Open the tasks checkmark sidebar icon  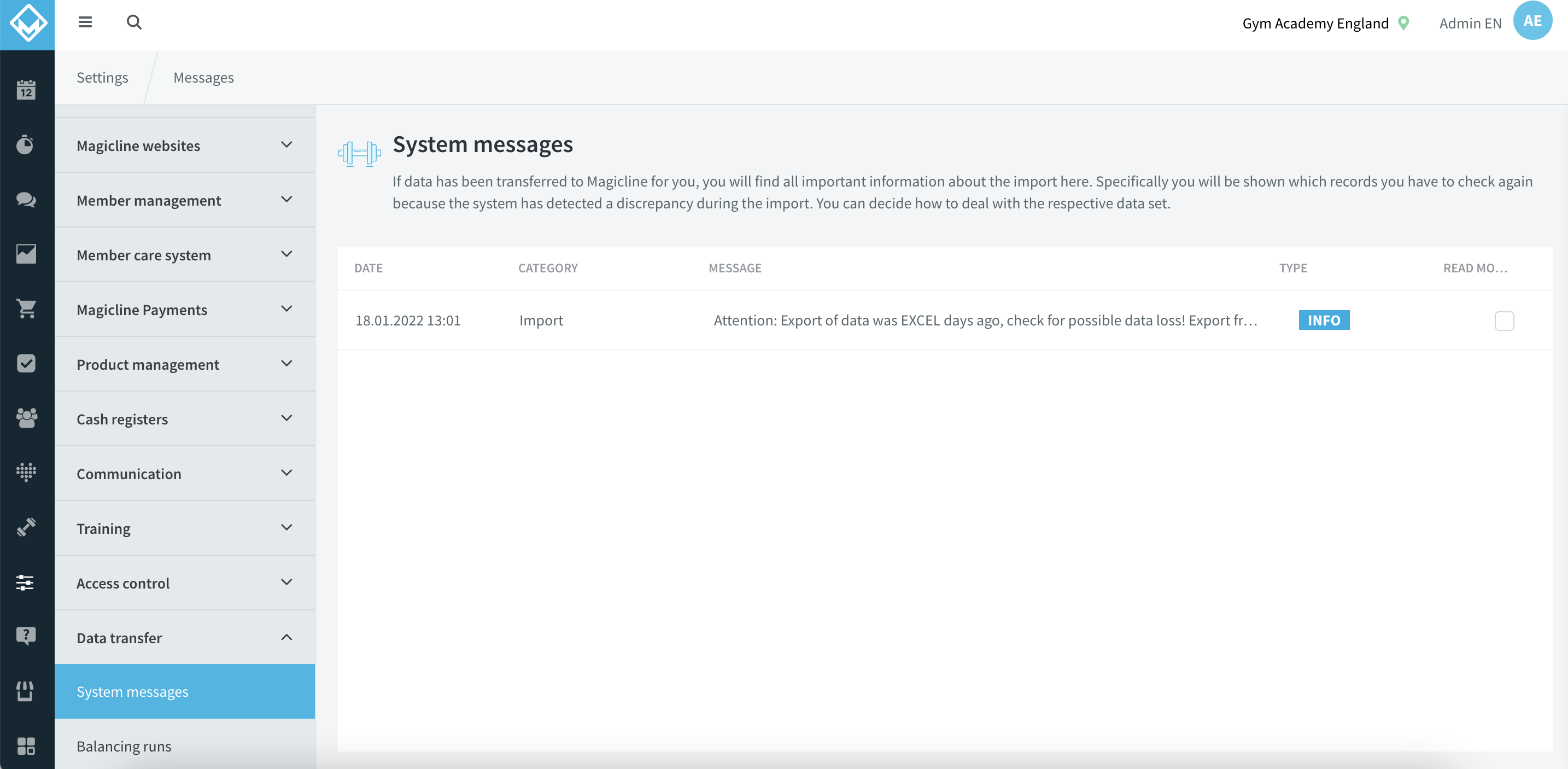tap(26, 364)
